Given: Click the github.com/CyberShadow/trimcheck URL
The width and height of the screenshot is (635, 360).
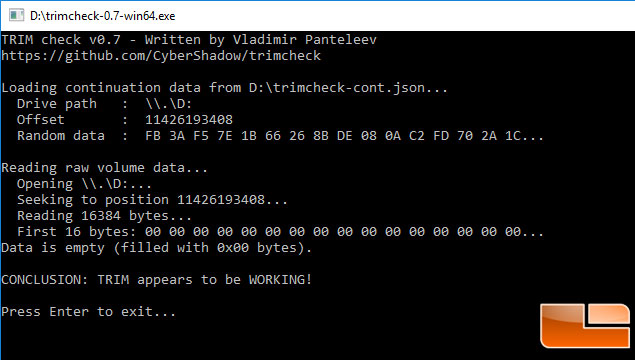Looking at the screenshot, I should click(161, 55).
